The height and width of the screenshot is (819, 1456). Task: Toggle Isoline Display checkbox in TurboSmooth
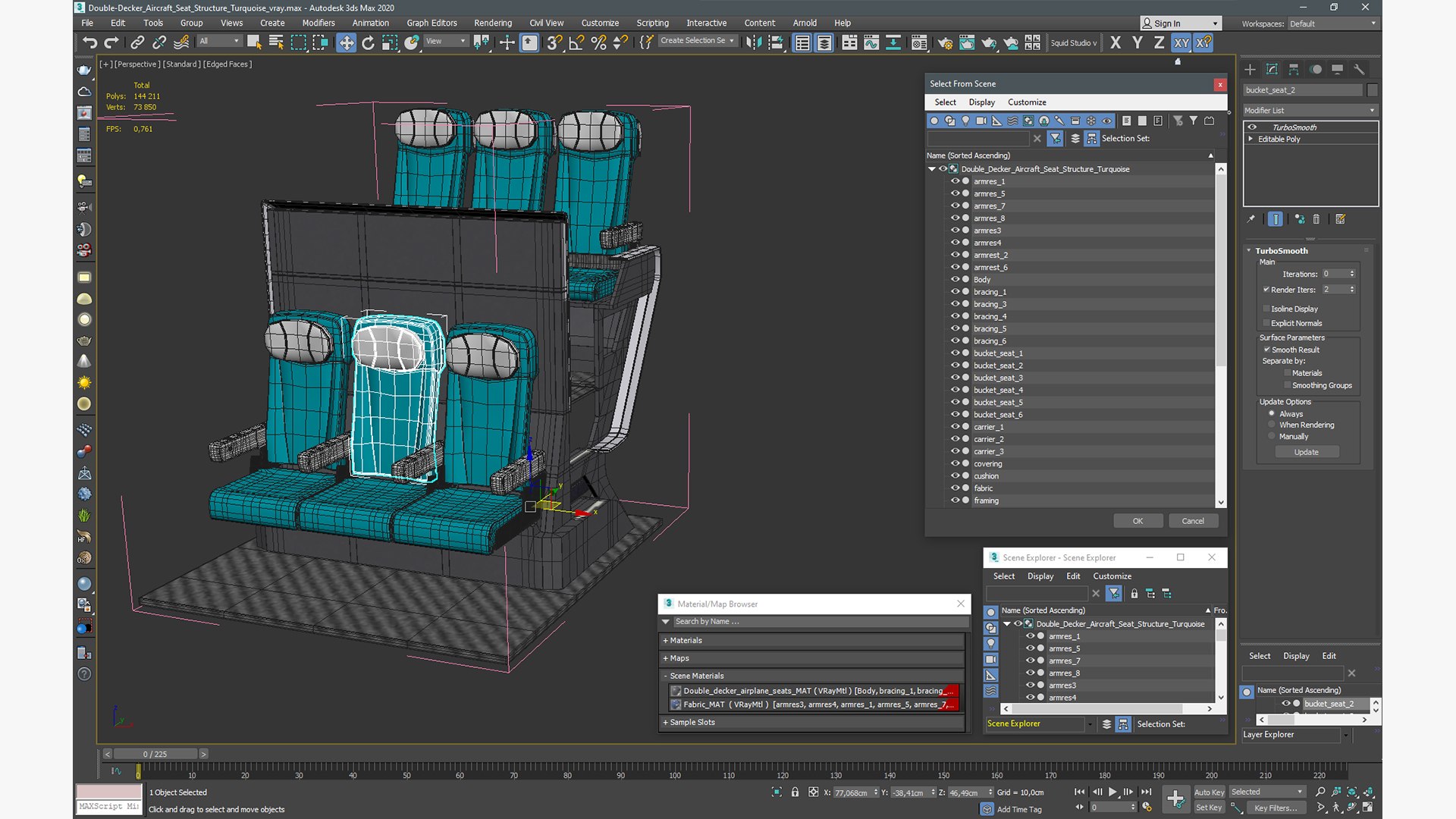tap(1266, 309)
